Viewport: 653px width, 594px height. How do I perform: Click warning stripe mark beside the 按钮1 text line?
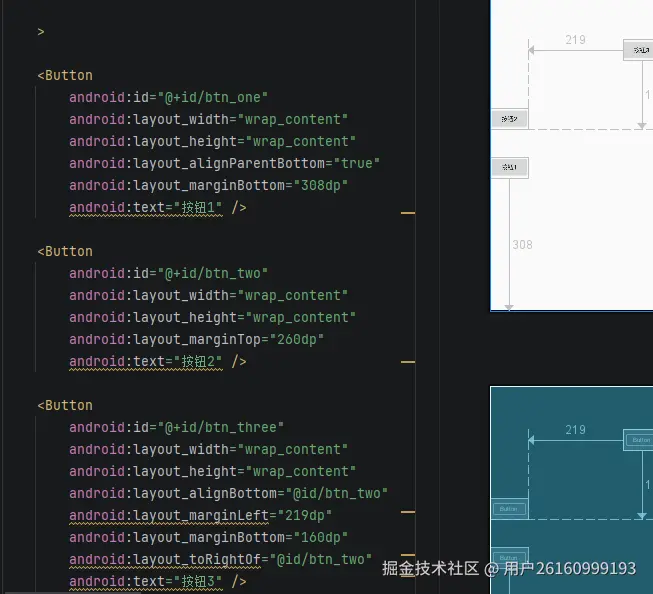[408, 213]
